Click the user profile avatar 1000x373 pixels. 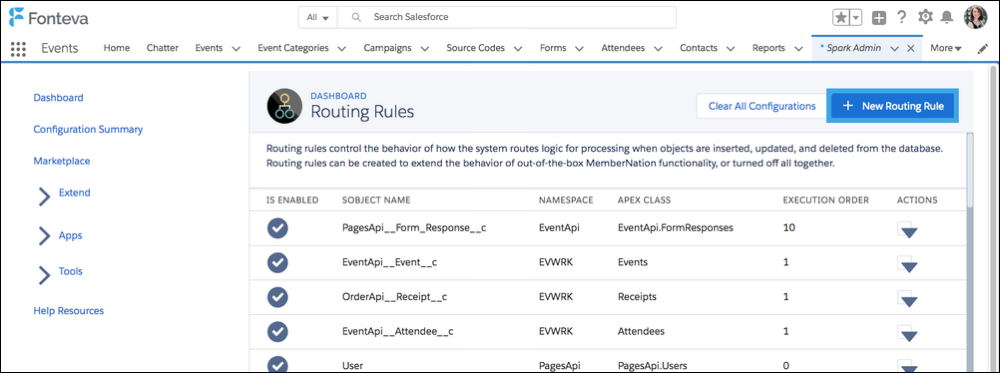(x=975, y=17)
